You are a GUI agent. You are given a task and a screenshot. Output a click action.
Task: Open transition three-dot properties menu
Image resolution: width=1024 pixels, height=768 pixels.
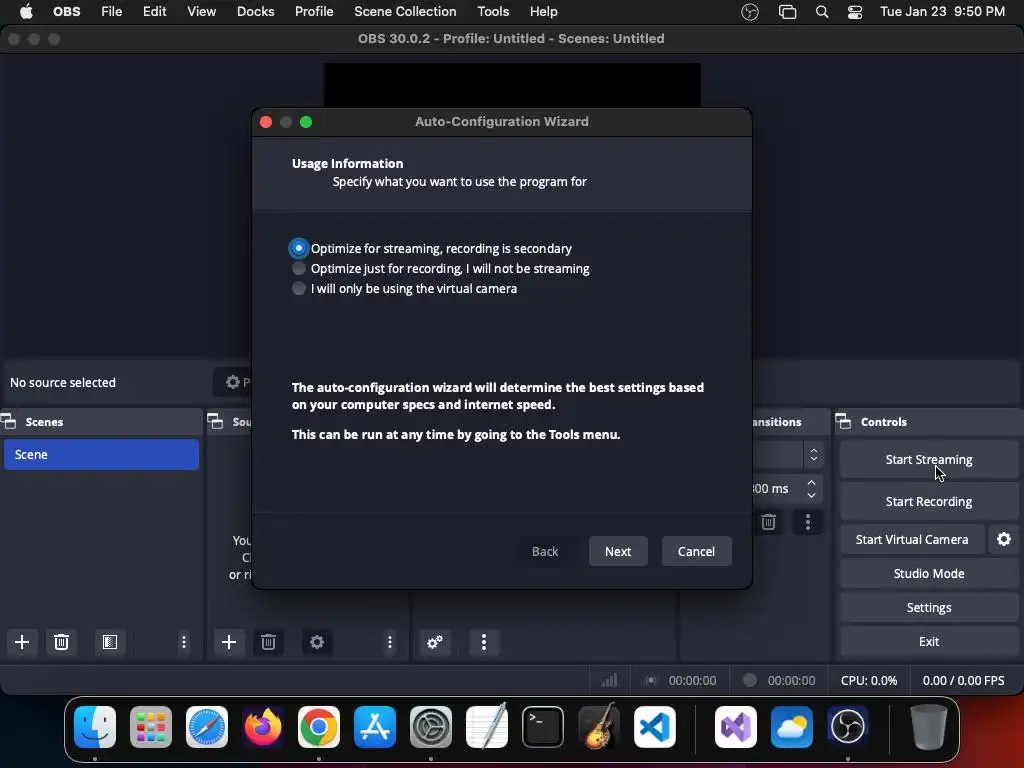[x=808, y=522]
